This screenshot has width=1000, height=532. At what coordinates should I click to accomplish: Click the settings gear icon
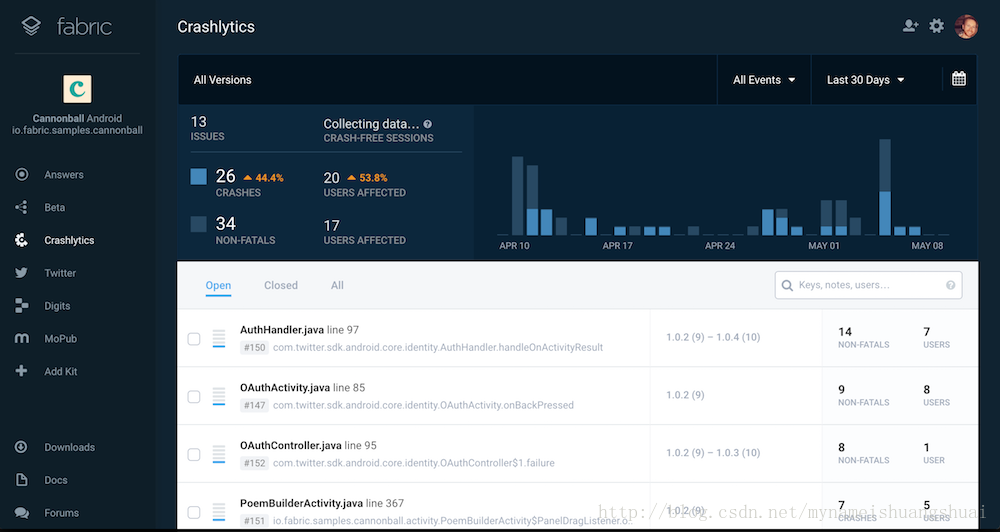[x=936, y=26]
